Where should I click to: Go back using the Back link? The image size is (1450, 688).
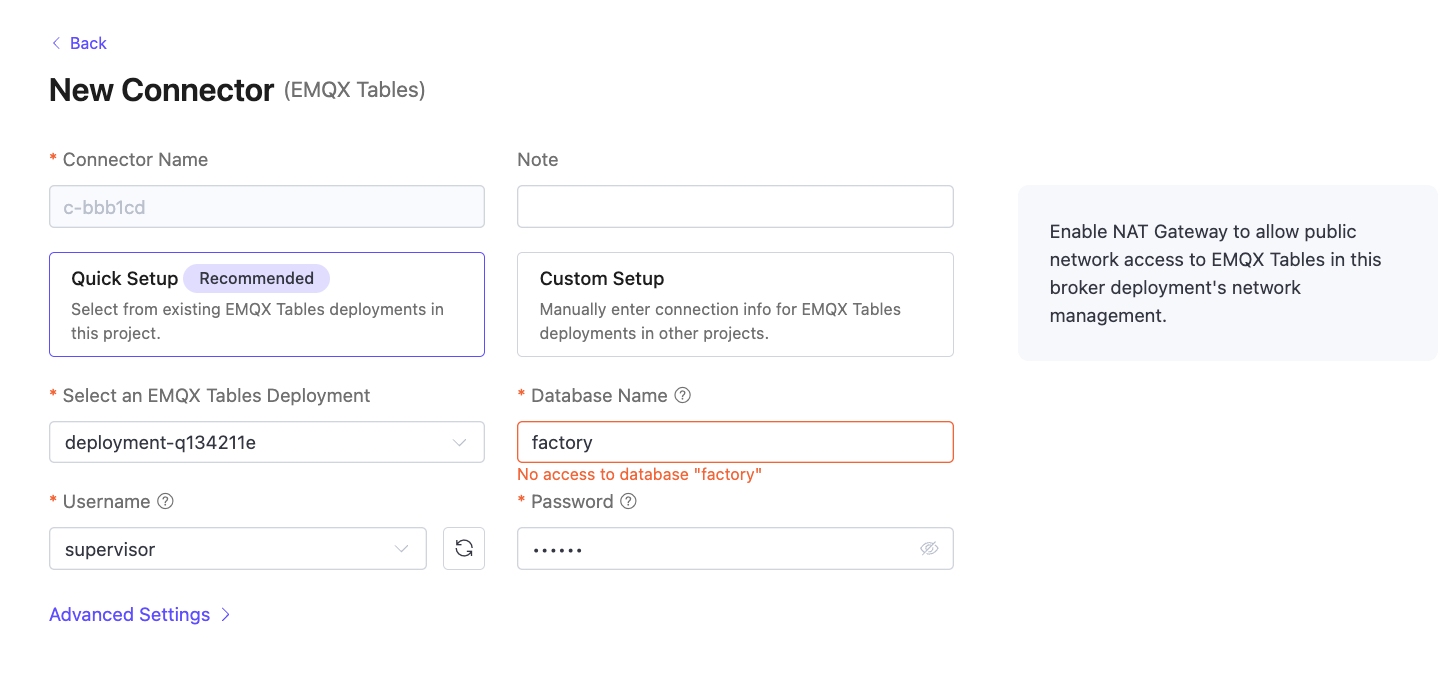click(78, 43)
